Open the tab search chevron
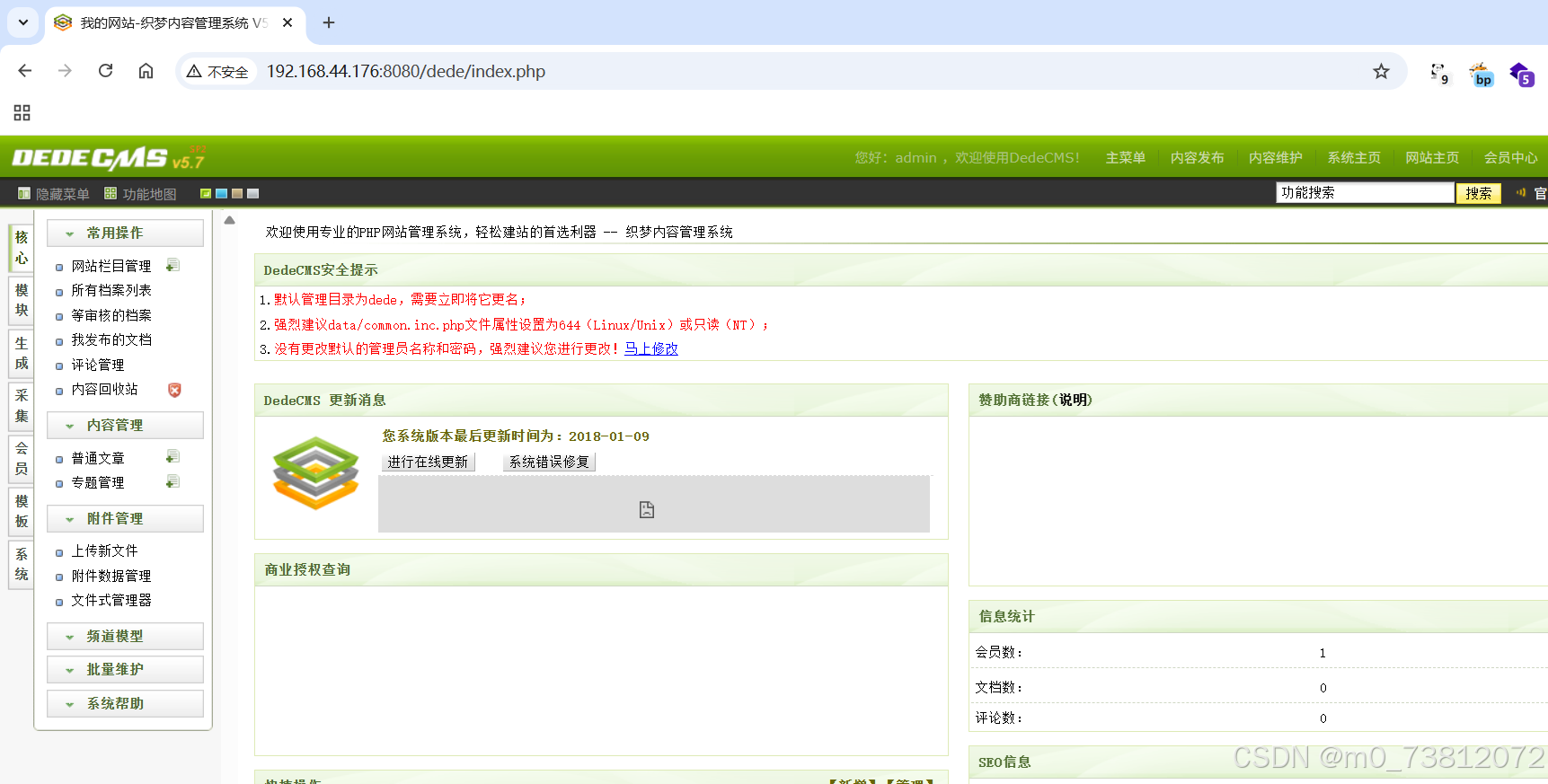 pos(23,22)
